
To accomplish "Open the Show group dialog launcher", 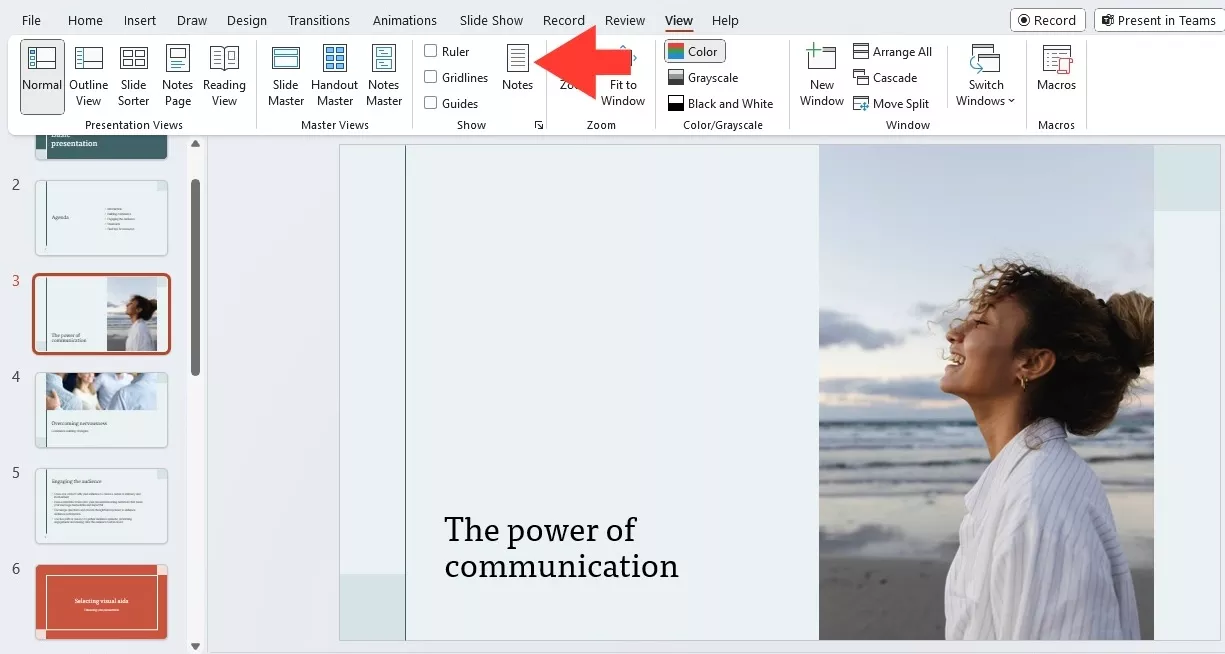I will (539, 125).
